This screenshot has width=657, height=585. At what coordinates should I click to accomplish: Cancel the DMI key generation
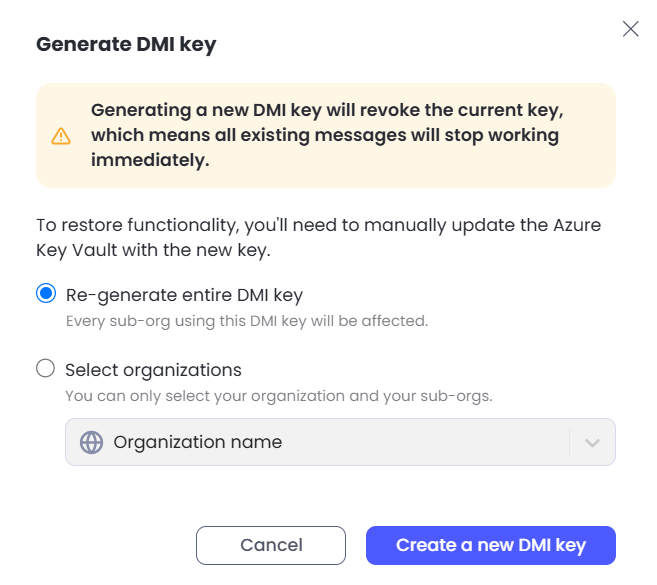271,545
